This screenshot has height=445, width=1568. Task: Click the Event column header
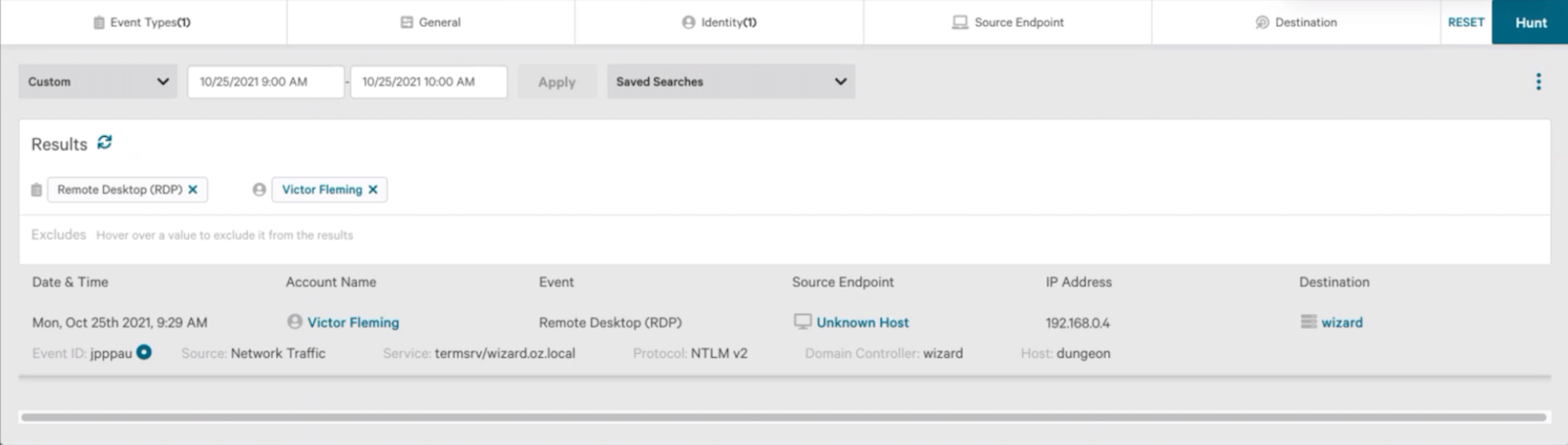(x=557, y=282)
